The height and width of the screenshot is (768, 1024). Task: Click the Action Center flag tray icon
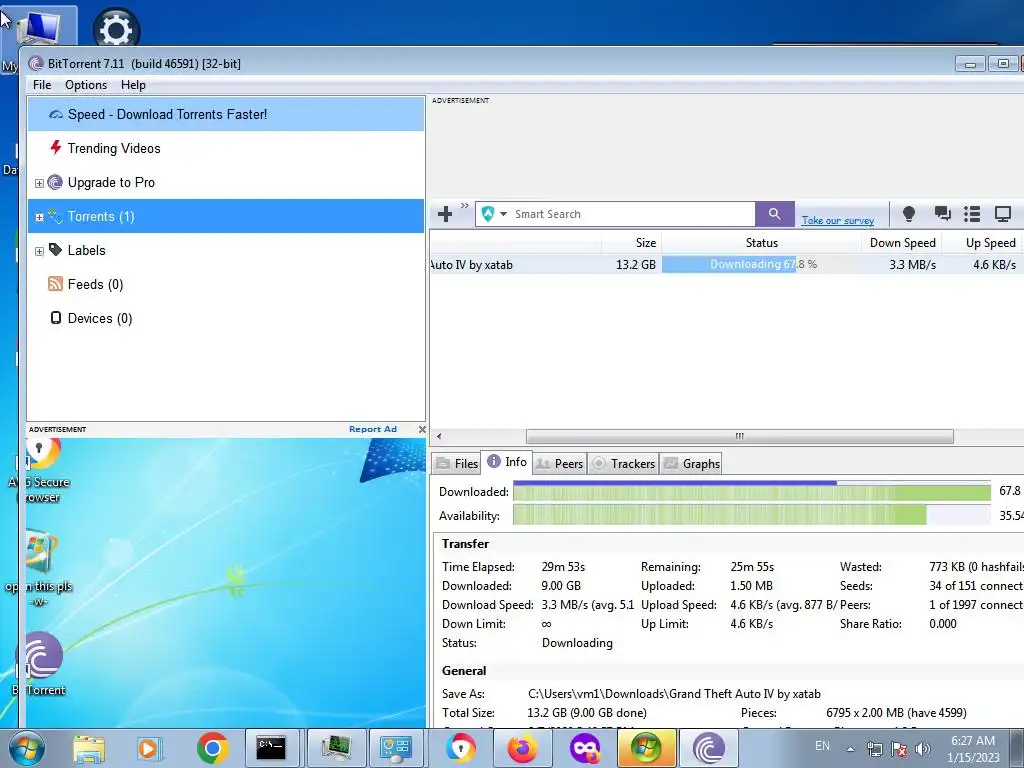point(898,748)
